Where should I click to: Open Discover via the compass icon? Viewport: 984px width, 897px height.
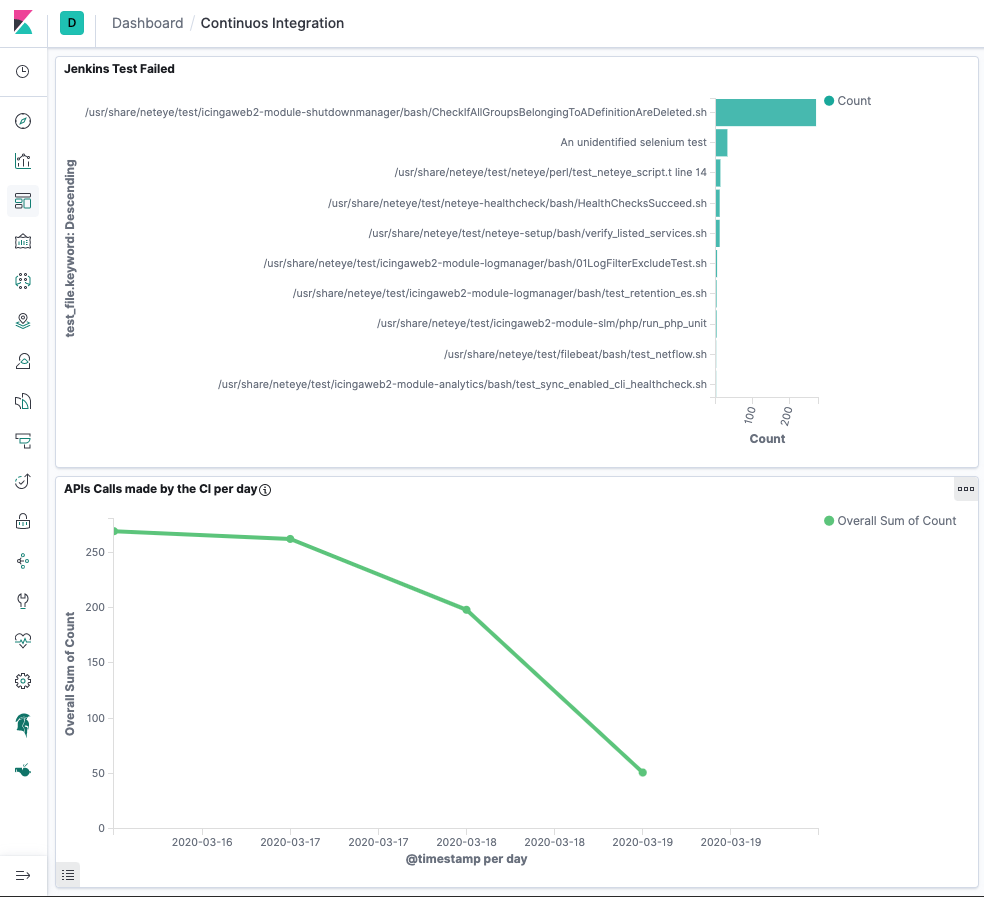(x=23, y=121)
